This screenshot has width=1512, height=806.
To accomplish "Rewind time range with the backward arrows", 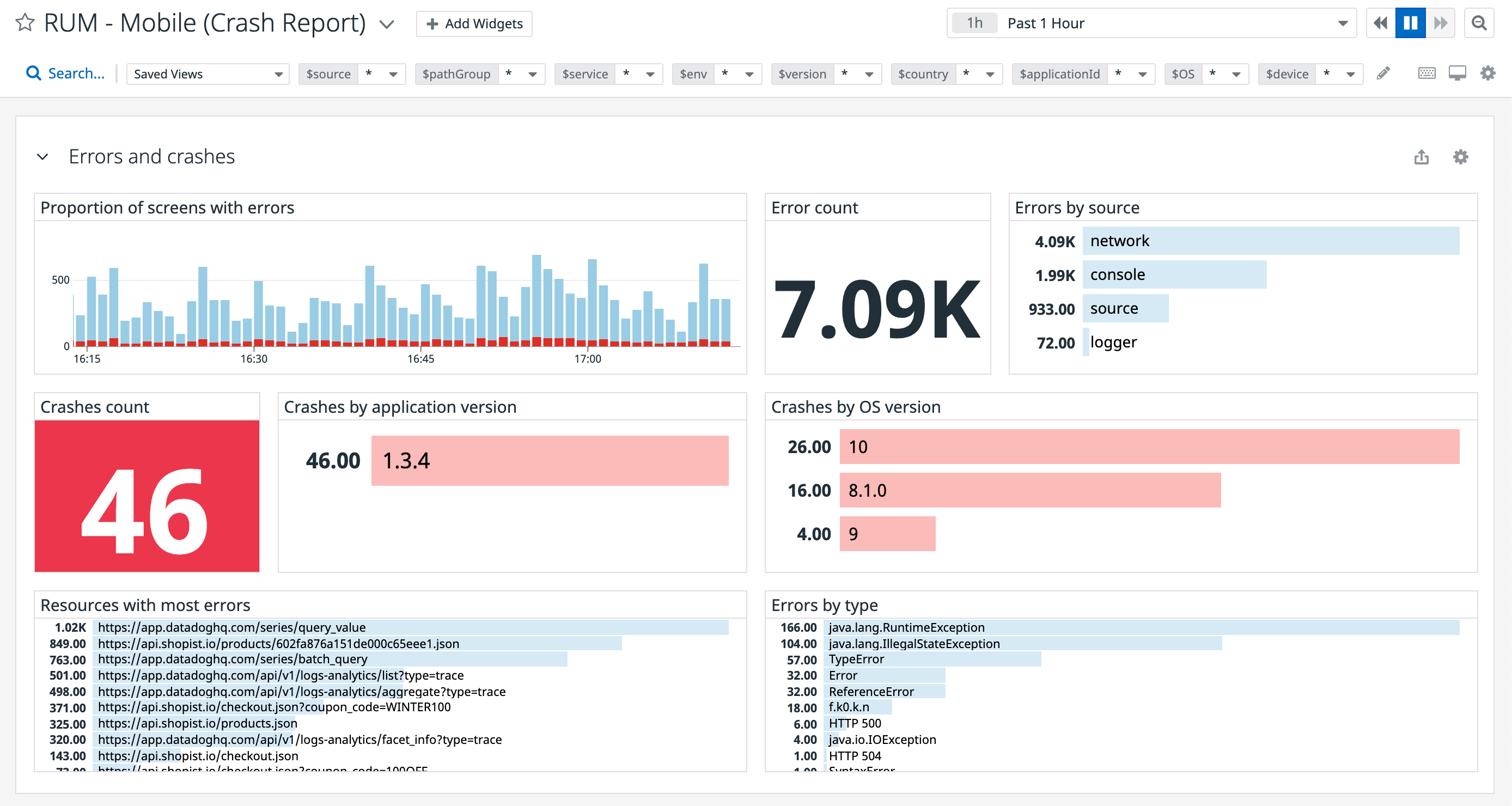I will click(x=1380, y=22).
